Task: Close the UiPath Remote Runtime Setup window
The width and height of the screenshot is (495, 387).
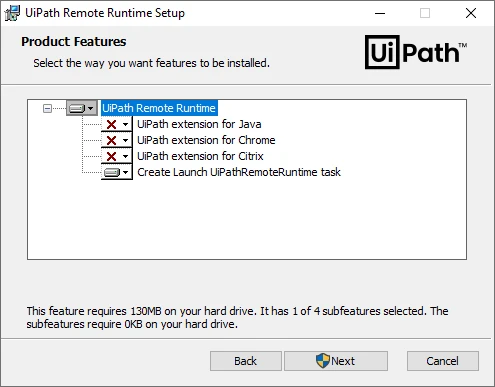Action: pos(471,13)
